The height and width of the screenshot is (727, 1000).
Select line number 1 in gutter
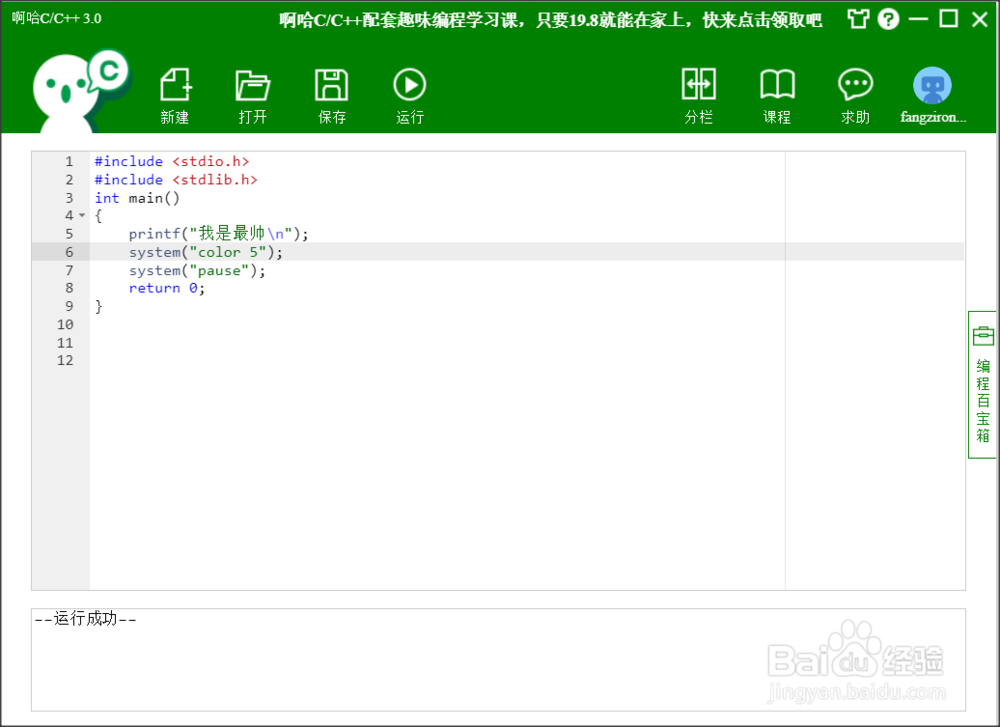click(x=69, y=161)
